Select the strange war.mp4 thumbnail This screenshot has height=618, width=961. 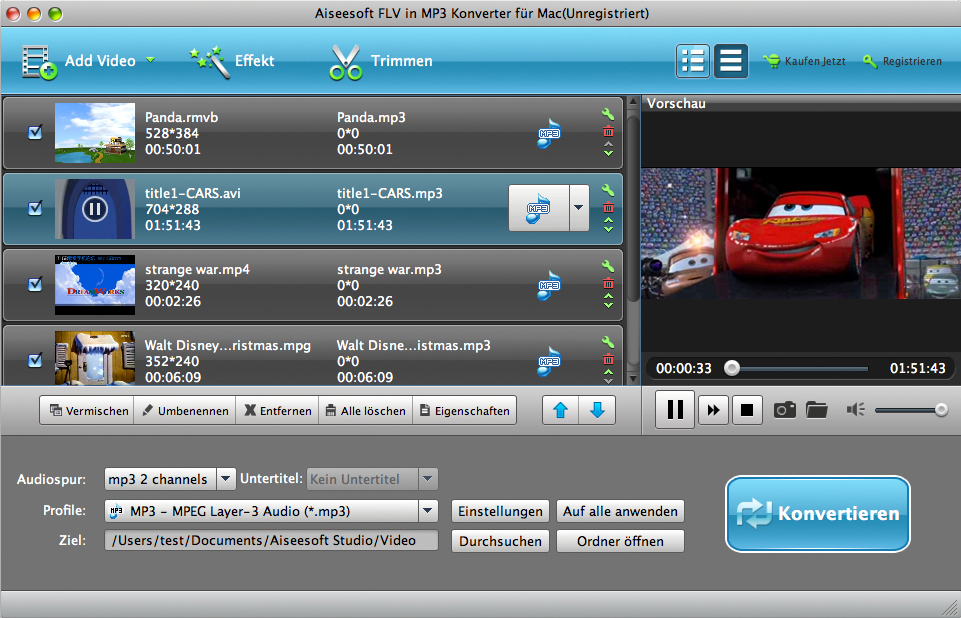(x=95, y=285)
